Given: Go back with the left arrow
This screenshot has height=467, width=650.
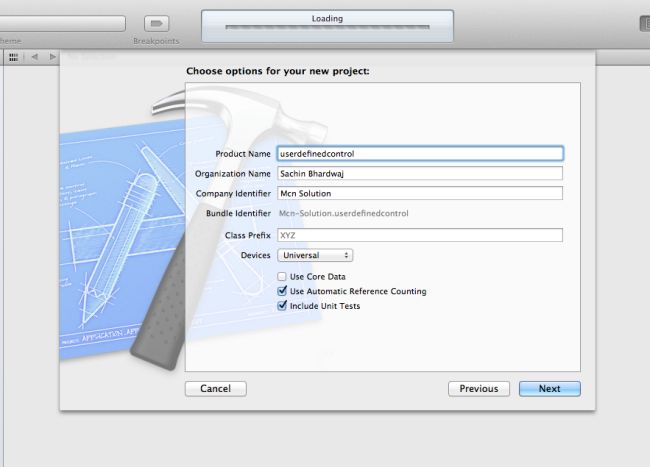Looking at the screenshot, I should pyautogui.click(x=35, y=57).
